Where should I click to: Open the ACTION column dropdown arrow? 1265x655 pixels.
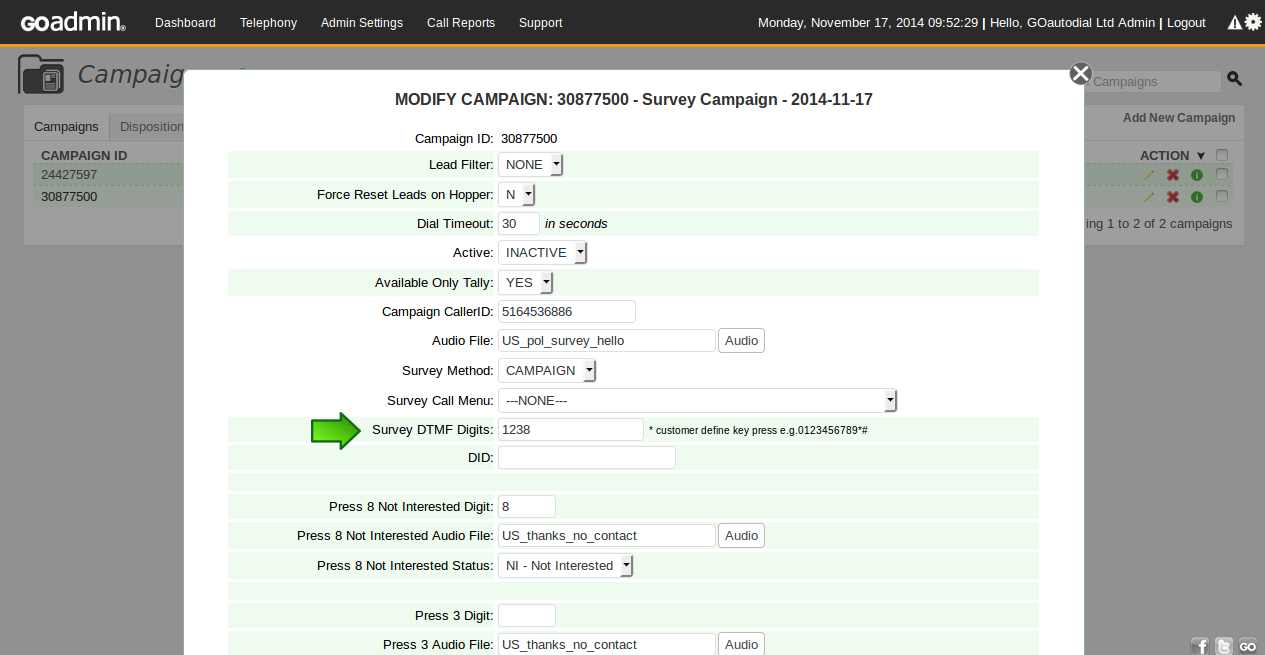(1201, 156)
